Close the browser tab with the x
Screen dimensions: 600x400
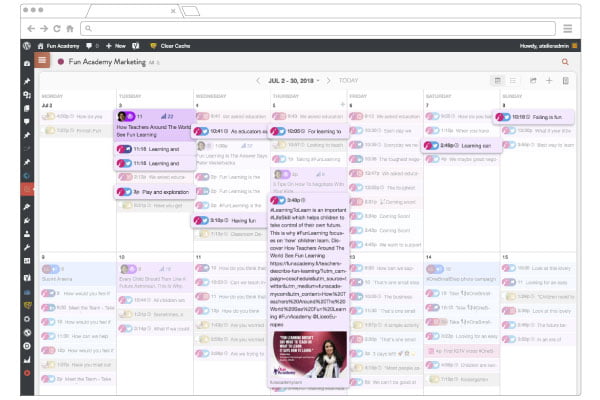(173, 11)
